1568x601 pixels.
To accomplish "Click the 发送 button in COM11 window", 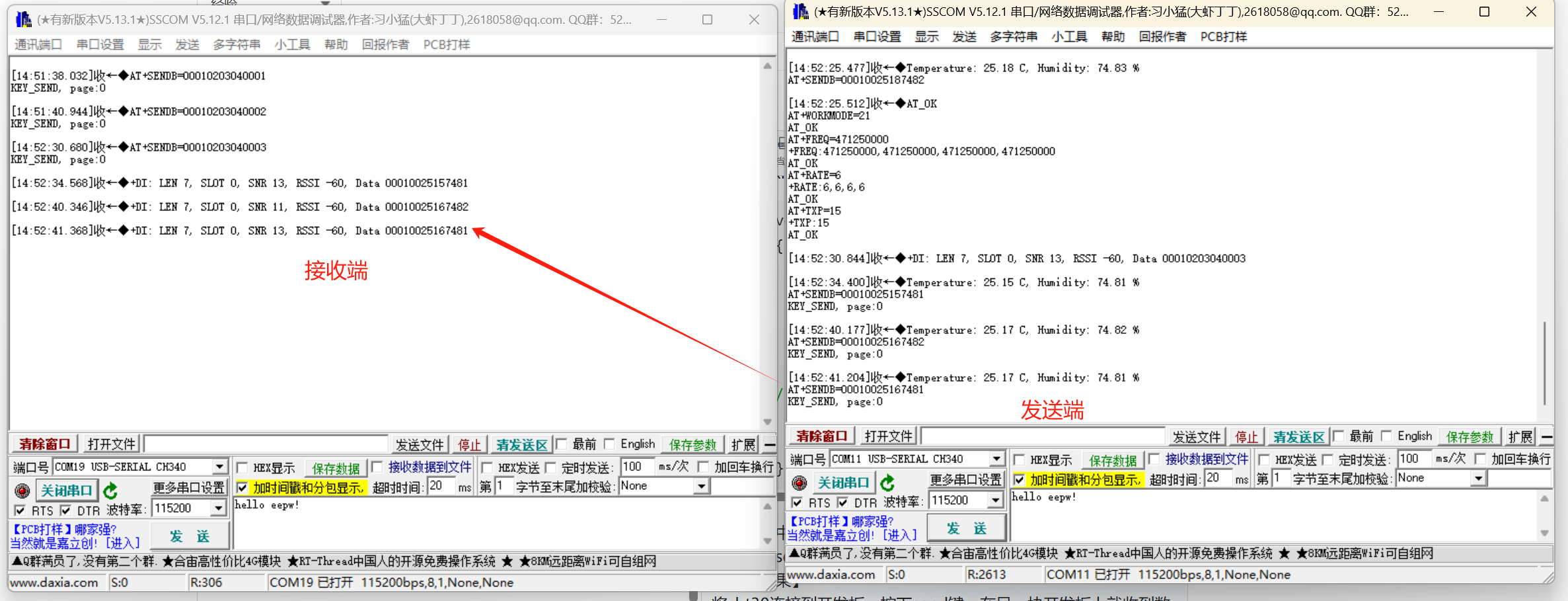I will 967,528.
